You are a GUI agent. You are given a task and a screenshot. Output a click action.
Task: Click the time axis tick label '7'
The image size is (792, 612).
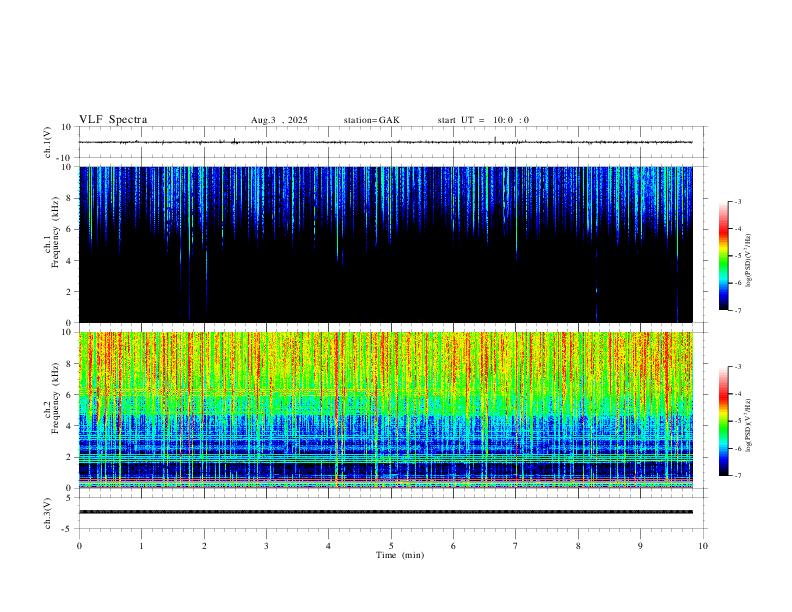[x=516, y=546]
